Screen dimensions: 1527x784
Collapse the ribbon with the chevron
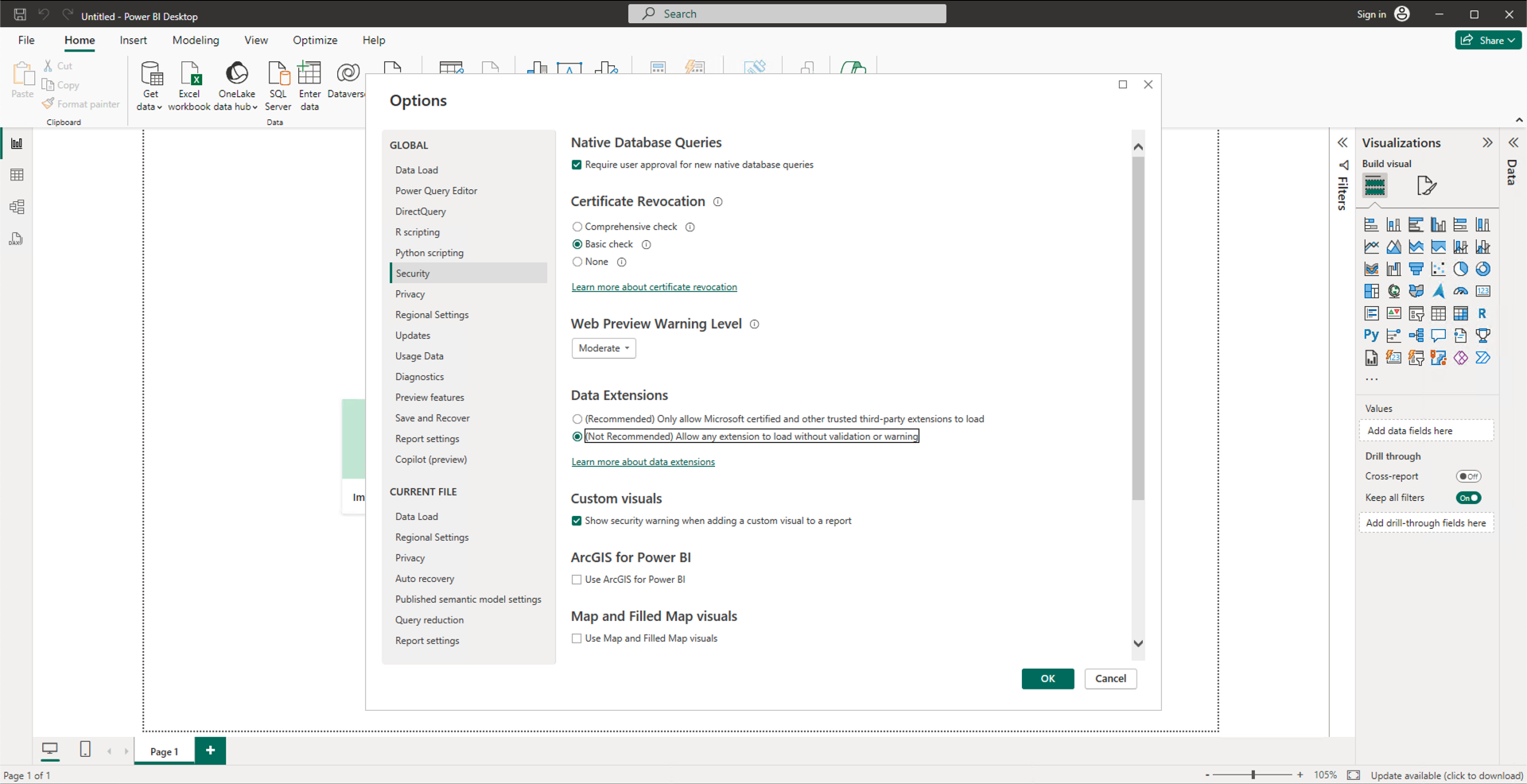coord(1519,120)
